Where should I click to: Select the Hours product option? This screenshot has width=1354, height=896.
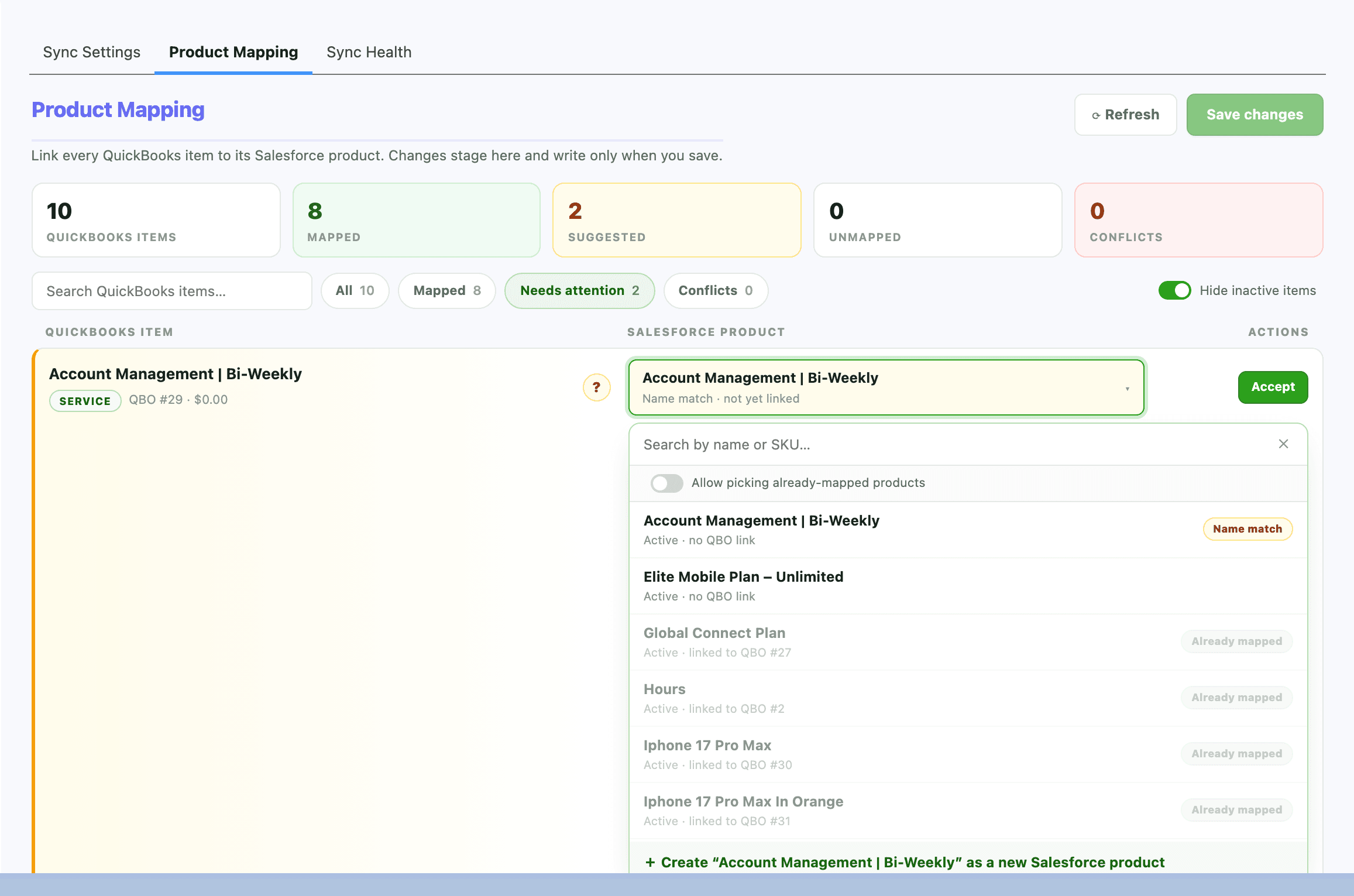coord(968,698)
